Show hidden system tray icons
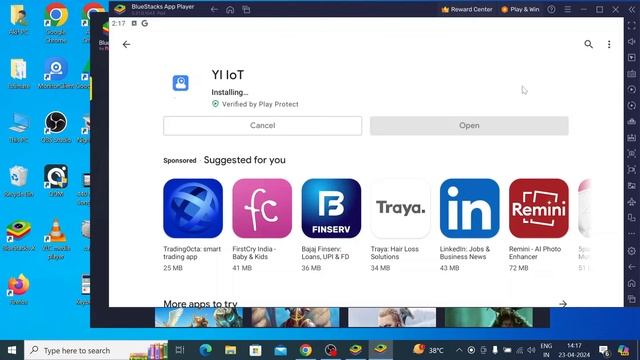 coord(459,350)
